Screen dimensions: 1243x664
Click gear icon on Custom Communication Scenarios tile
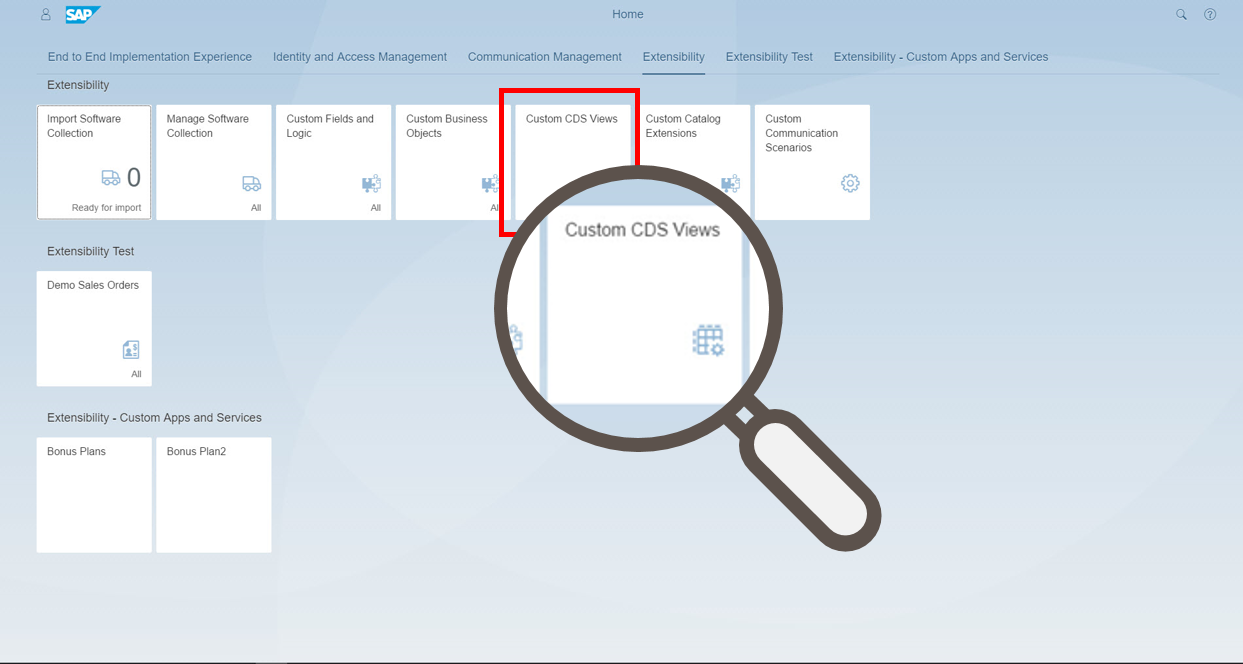point(850,183)
